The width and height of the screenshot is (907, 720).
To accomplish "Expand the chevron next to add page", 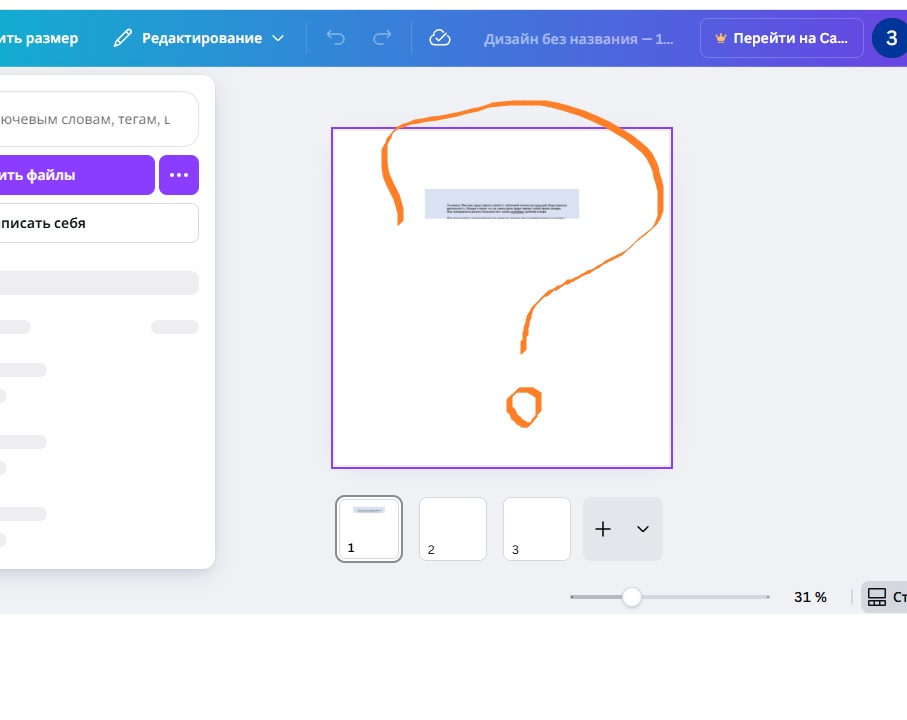I will pos(643,529).
